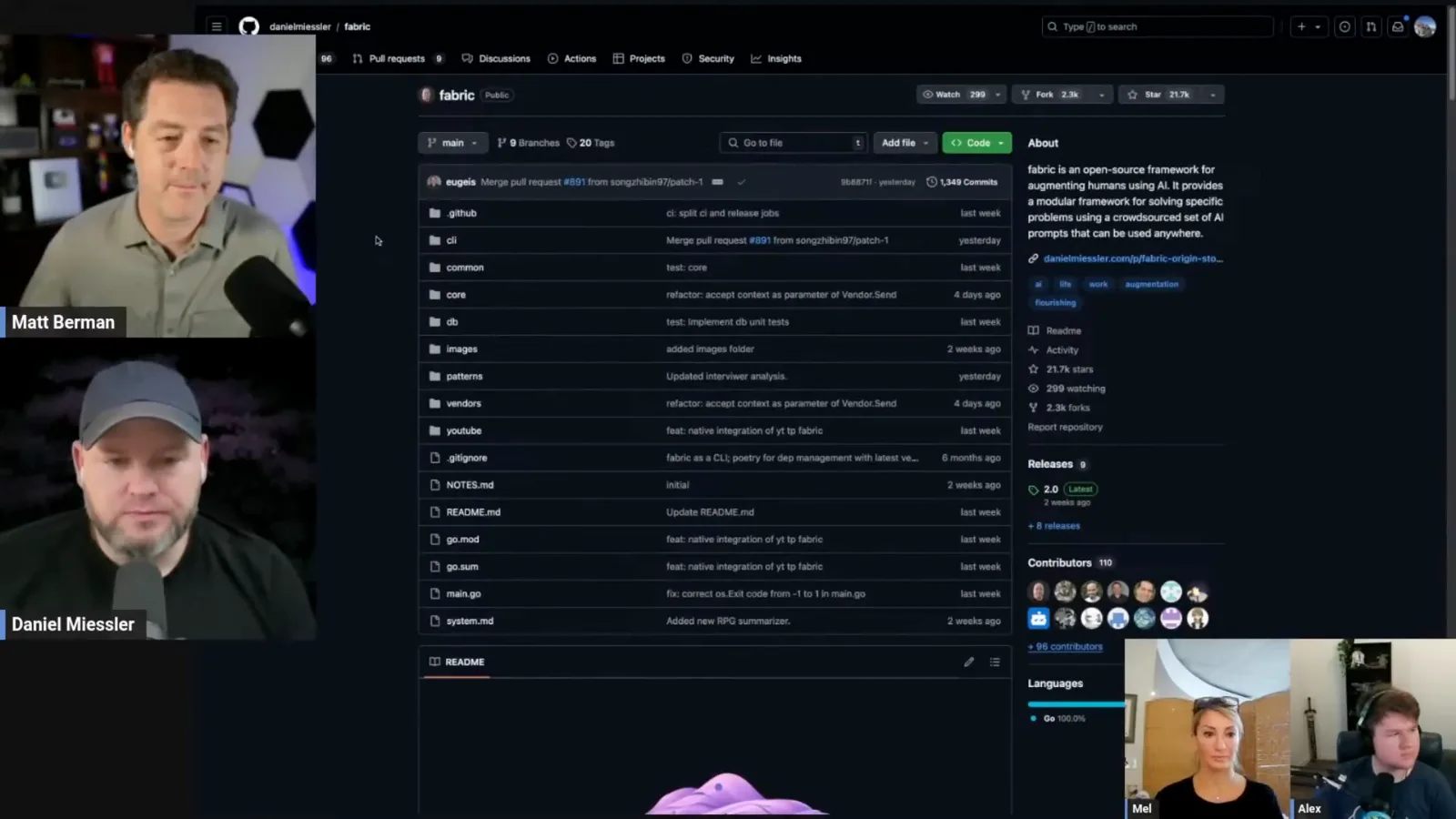Open the Insights tab
Viewport: 1456px width, 819px height.
point(776,58)
